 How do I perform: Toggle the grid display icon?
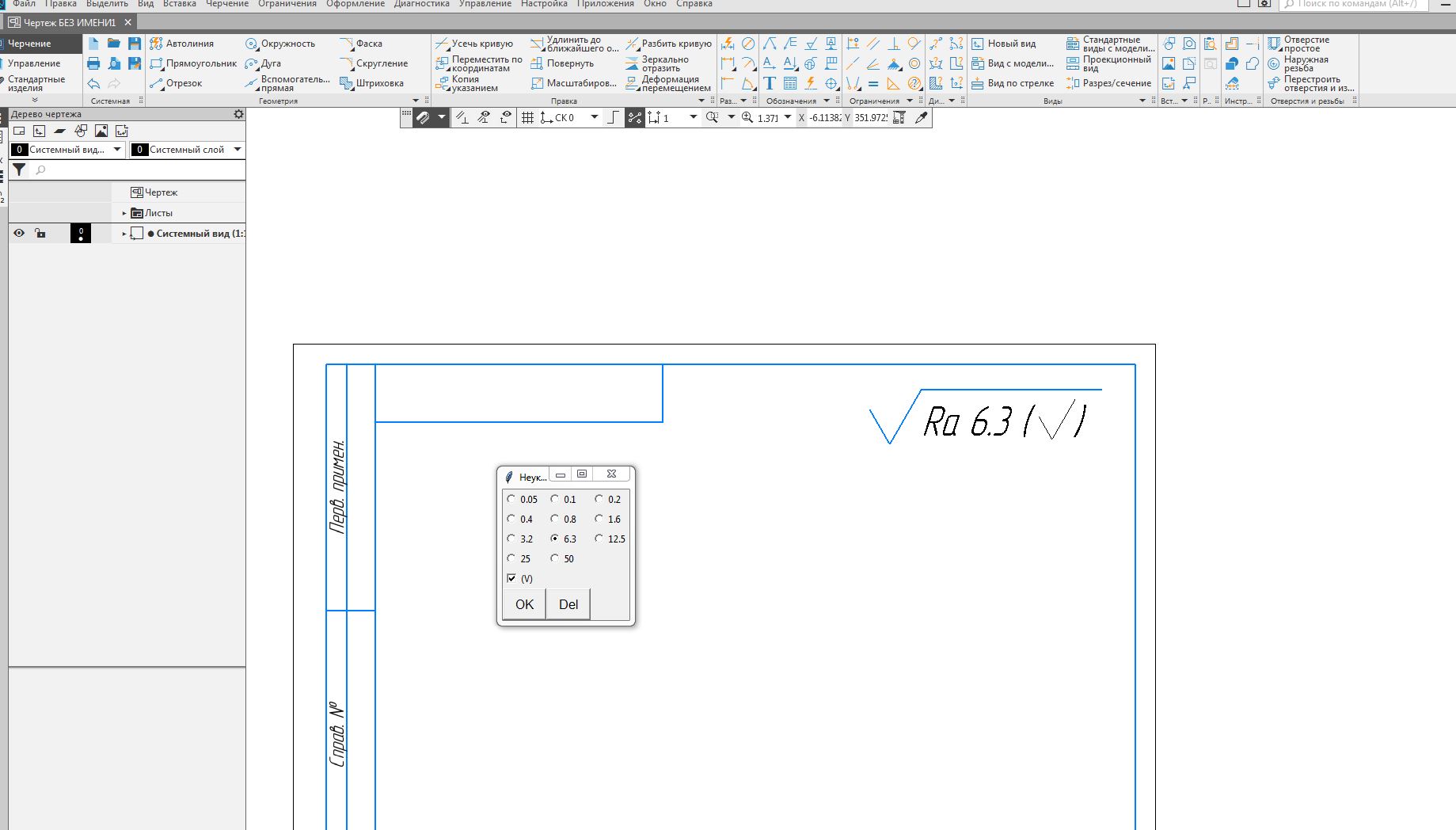pyautogui.click(x=527, y=117)
